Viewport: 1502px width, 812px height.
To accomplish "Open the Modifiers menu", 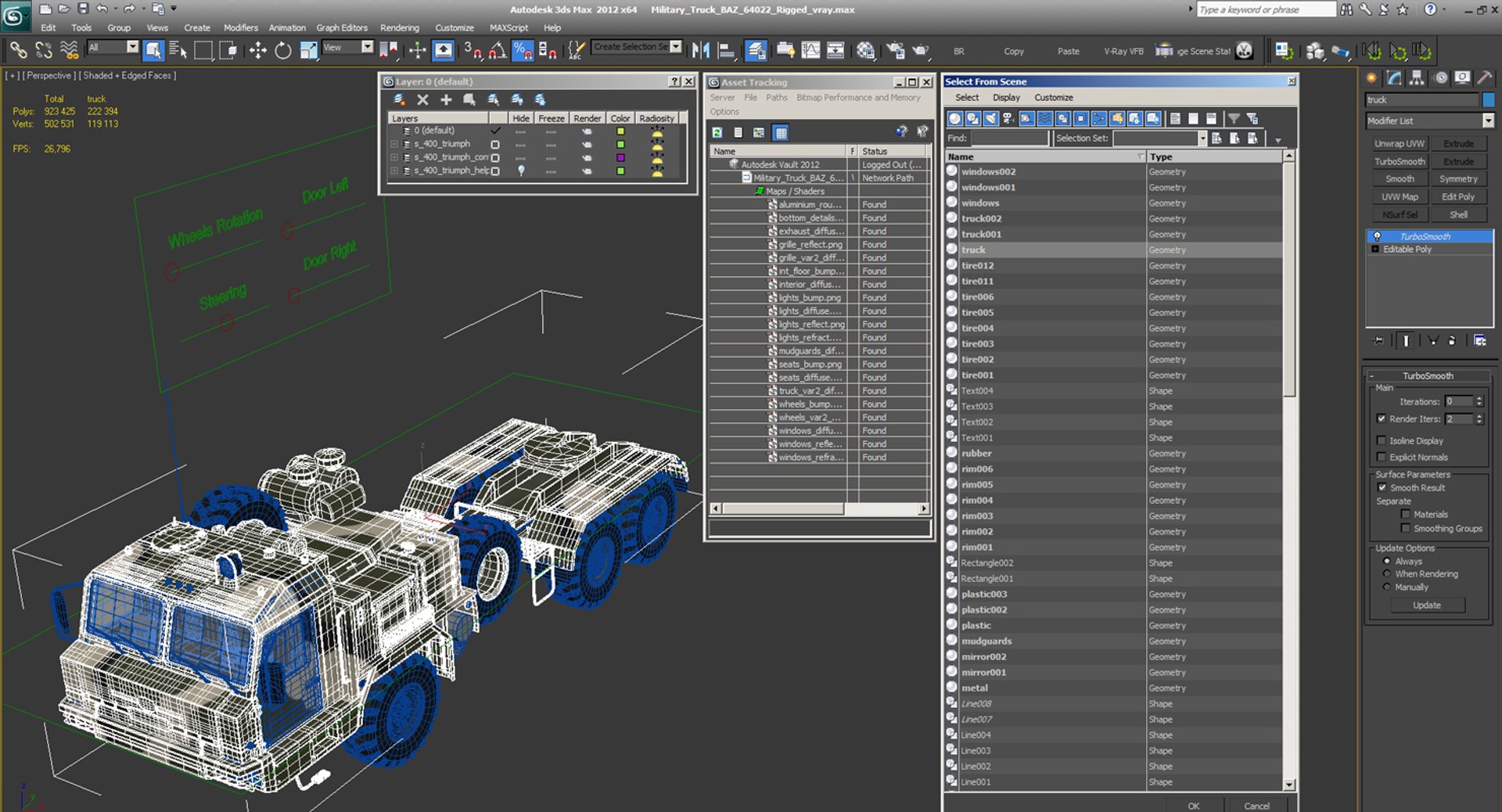I will pos(240,28).
